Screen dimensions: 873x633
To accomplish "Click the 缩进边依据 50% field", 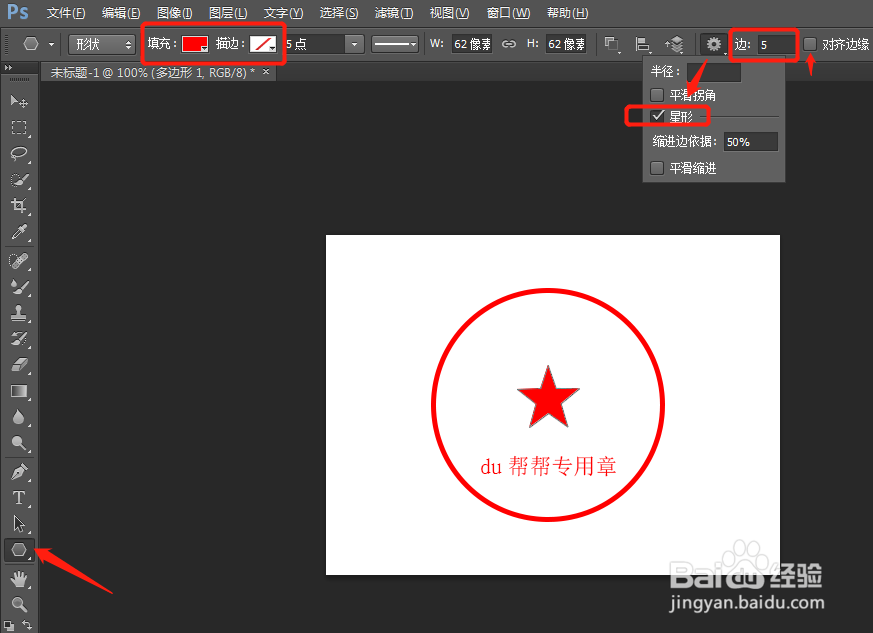I will (751, 141).
